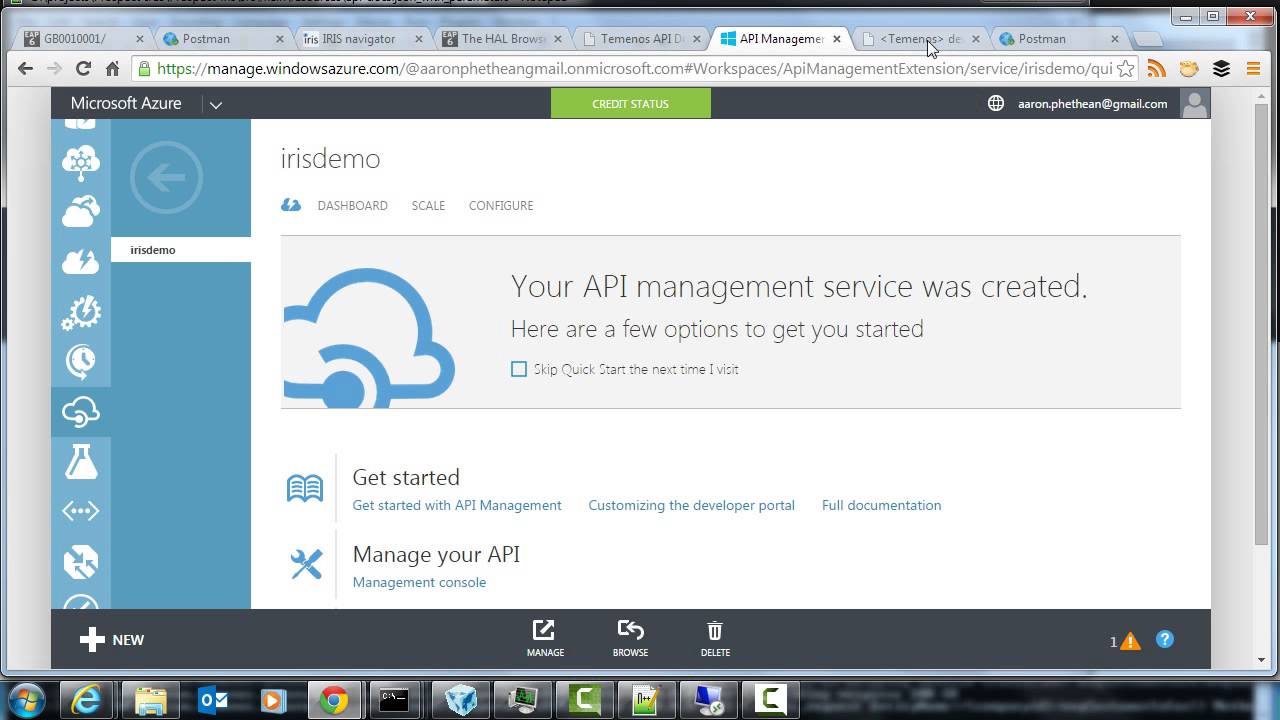Open Customizing the developer portal link
Screen dimensions: 1280x720
coord(691,506)
